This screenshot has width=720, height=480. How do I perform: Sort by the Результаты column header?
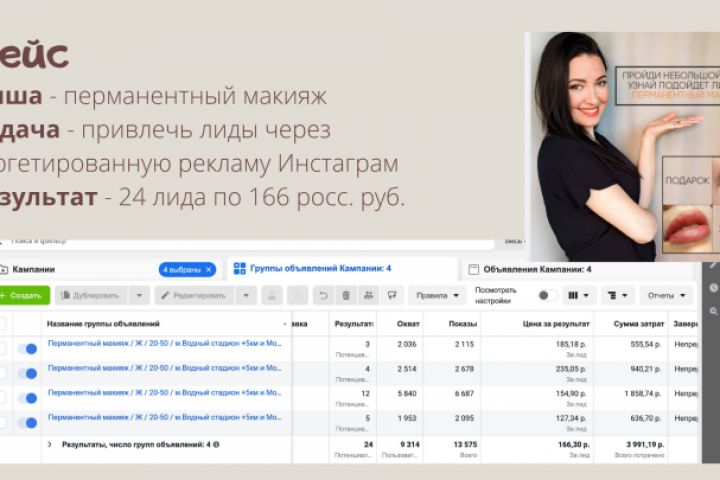(x=354, y=324)
